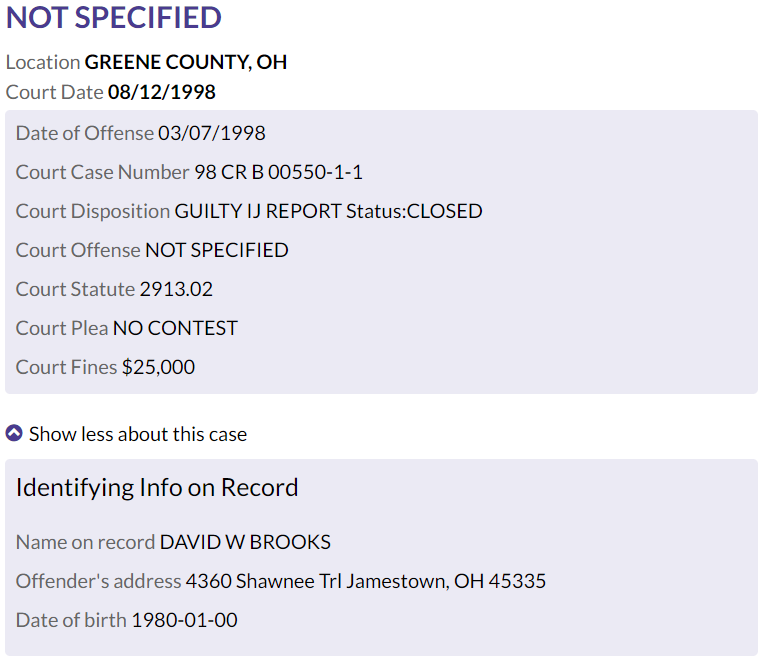Click the Offender's address label
This screenshot has width=766, height=663.
pyautogui.click(x=99, y=581)
